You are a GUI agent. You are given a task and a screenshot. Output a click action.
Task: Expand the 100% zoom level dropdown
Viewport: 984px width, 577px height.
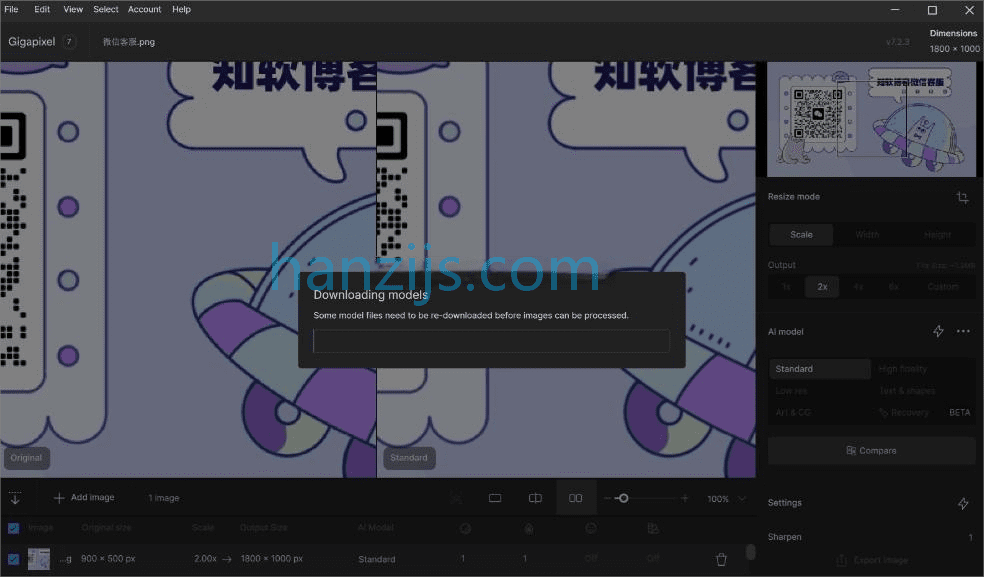pyautogui.click(x=742, y=499)
